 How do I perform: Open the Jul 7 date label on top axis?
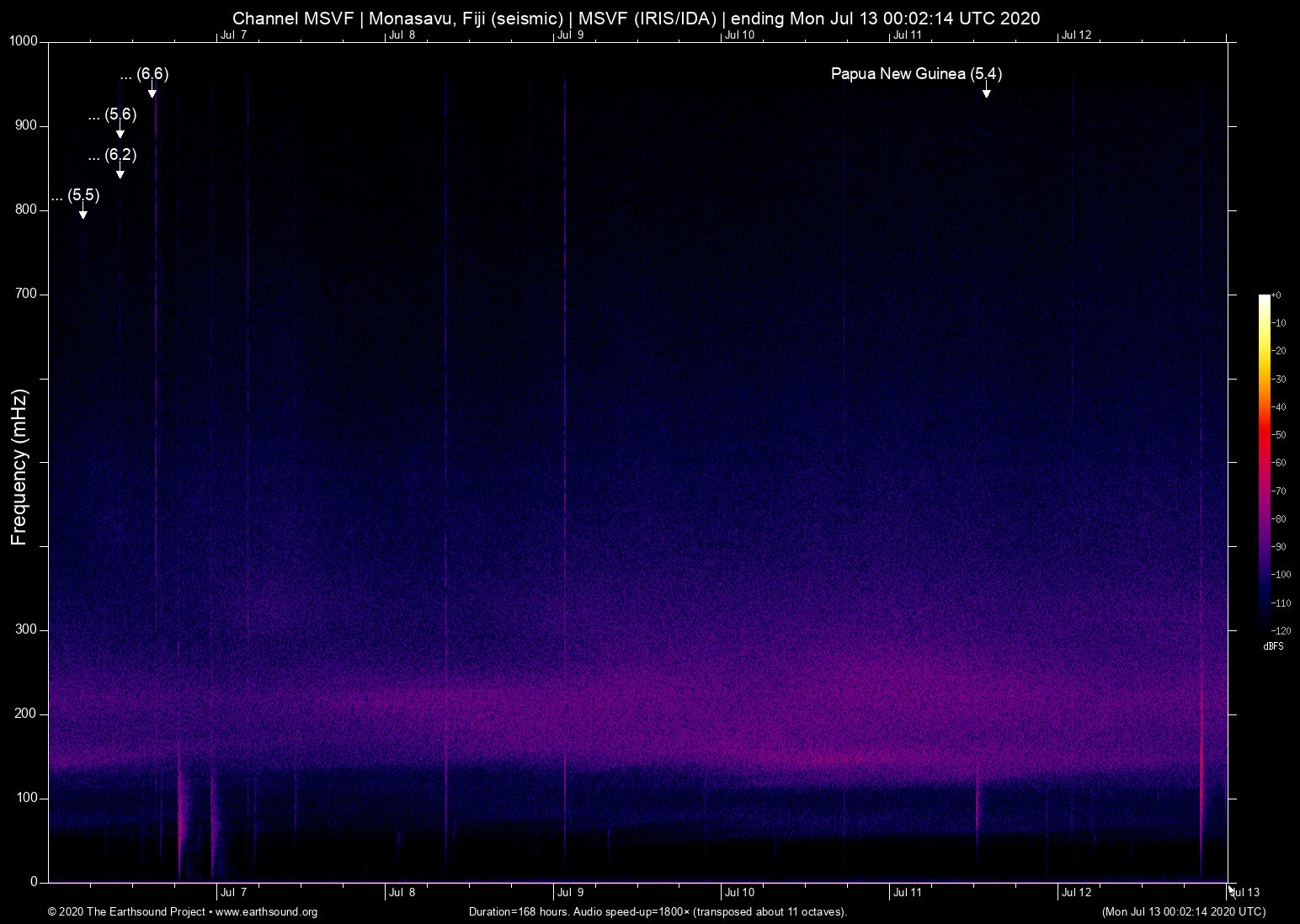(x=234, y=35)
